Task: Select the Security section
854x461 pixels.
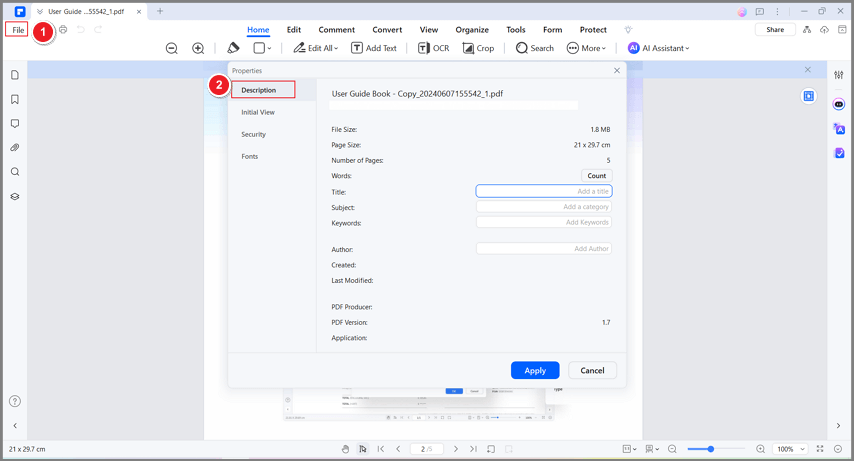Action: (253, 134)
